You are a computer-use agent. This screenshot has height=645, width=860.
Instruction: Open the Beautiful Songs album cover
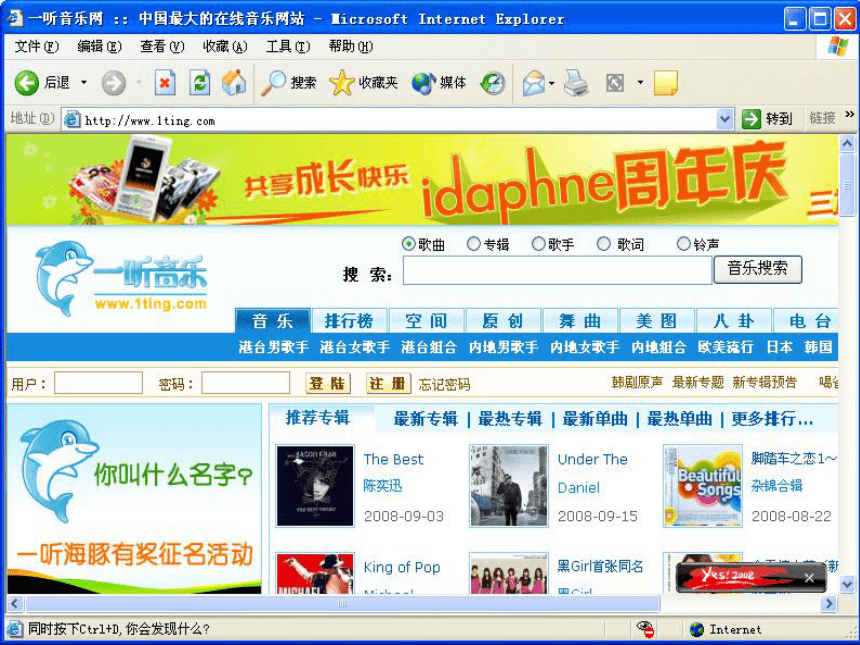[x=702, y=486]
